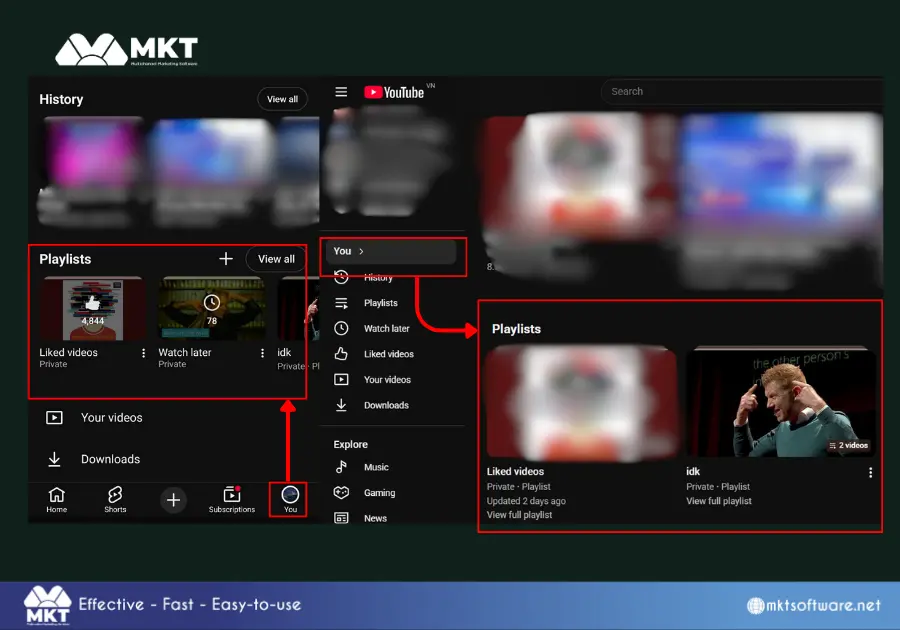Image resolution: width=900 pixels, height=630 pixels.
Task: Tap the plus icon to create a playlist
Action: (226, 259)
